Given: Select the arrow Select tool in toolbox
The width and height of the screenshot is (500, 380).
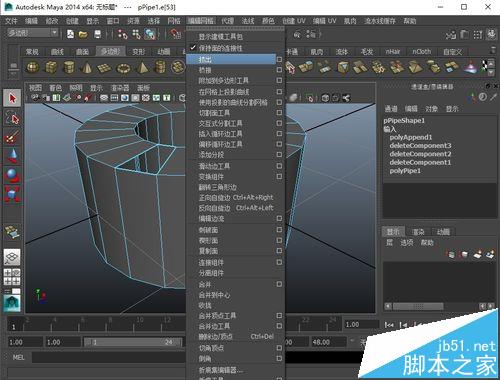Looking at the screenshot, I should pyautogui.click(x=12, y=98).
